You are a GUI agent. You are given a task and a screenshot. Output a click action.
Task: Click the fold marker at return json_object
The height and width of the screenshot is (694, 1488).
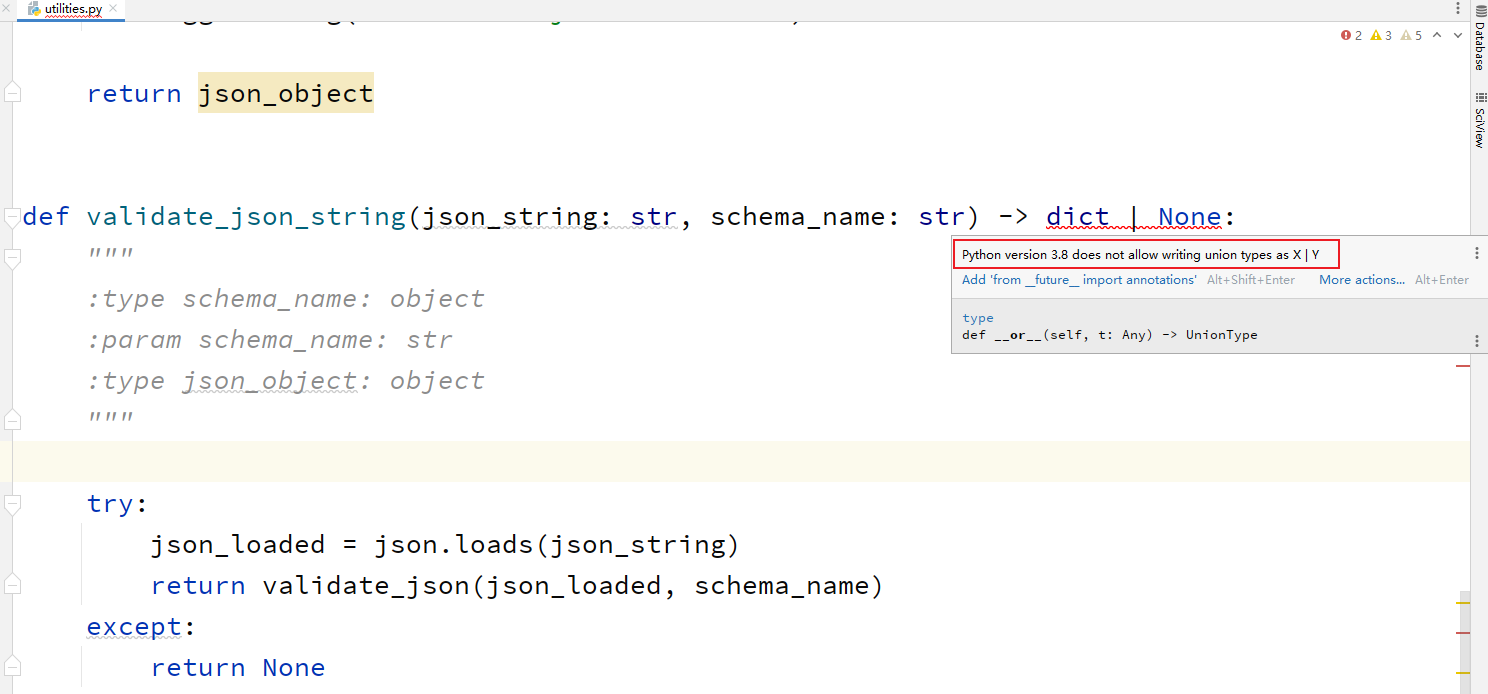[x=12, y=93]
